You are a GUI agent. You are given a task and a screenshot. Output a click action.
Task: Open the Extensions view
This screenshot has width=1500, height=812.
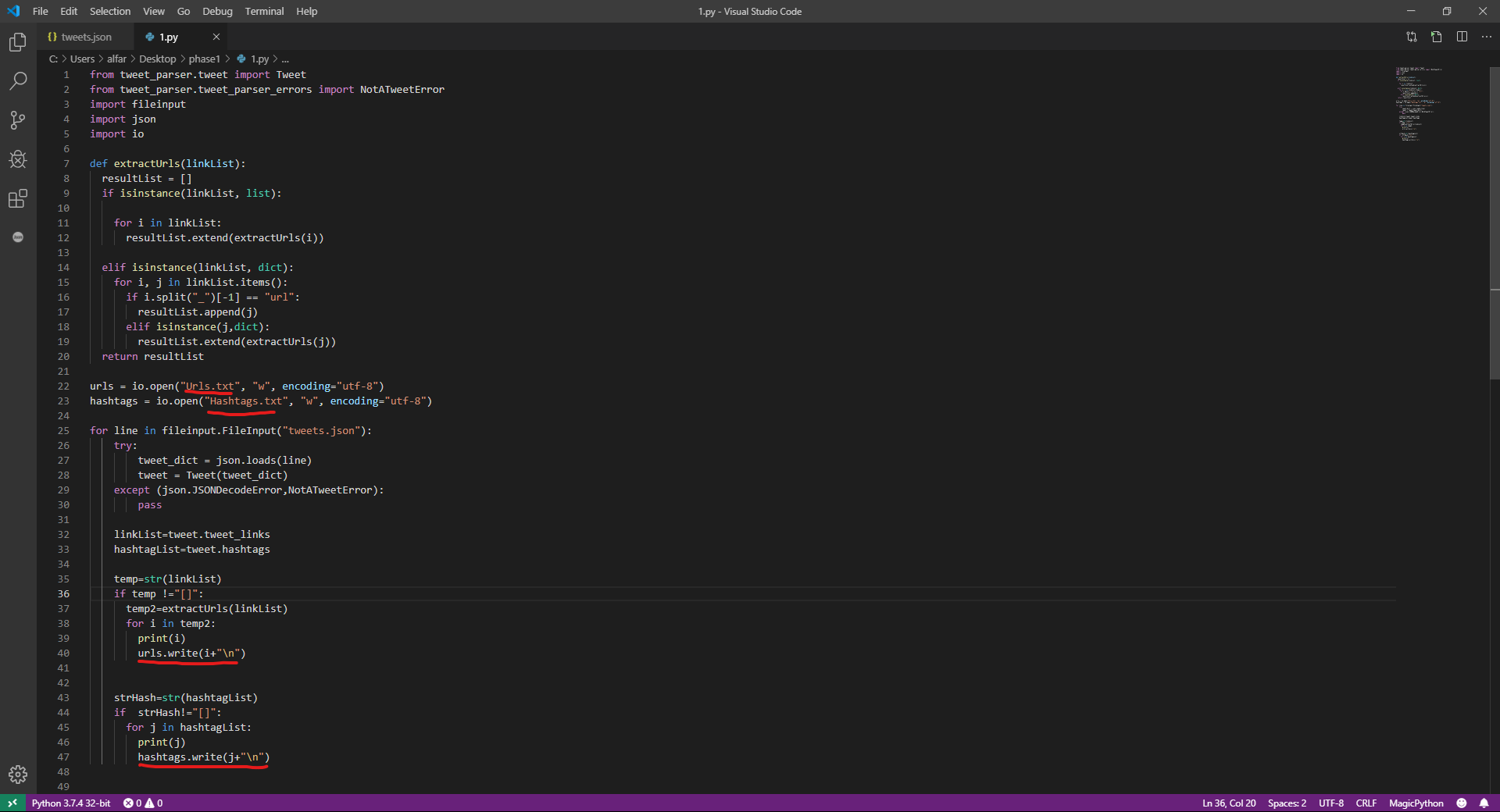18,198
